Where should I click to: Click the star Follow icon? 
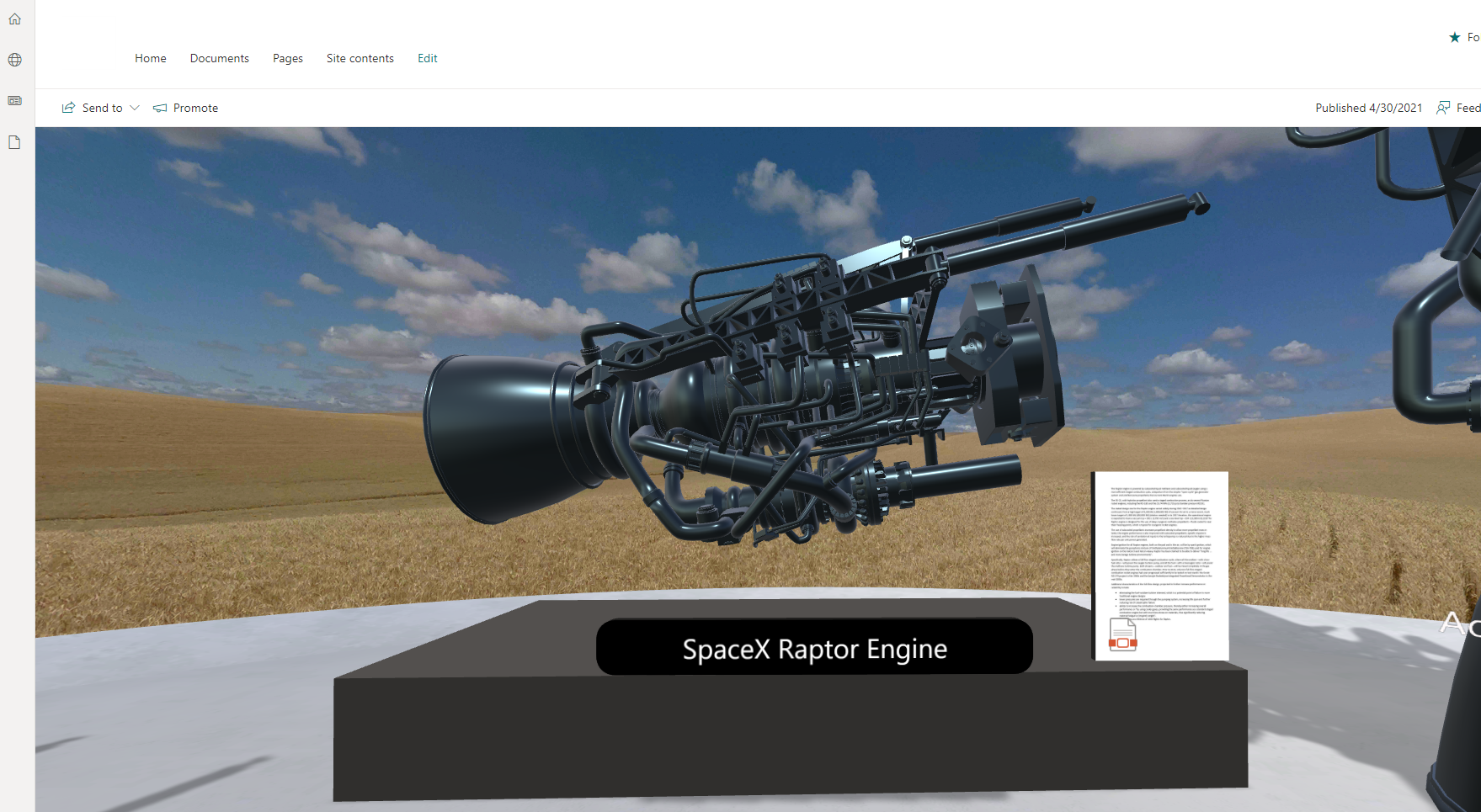1455,37
